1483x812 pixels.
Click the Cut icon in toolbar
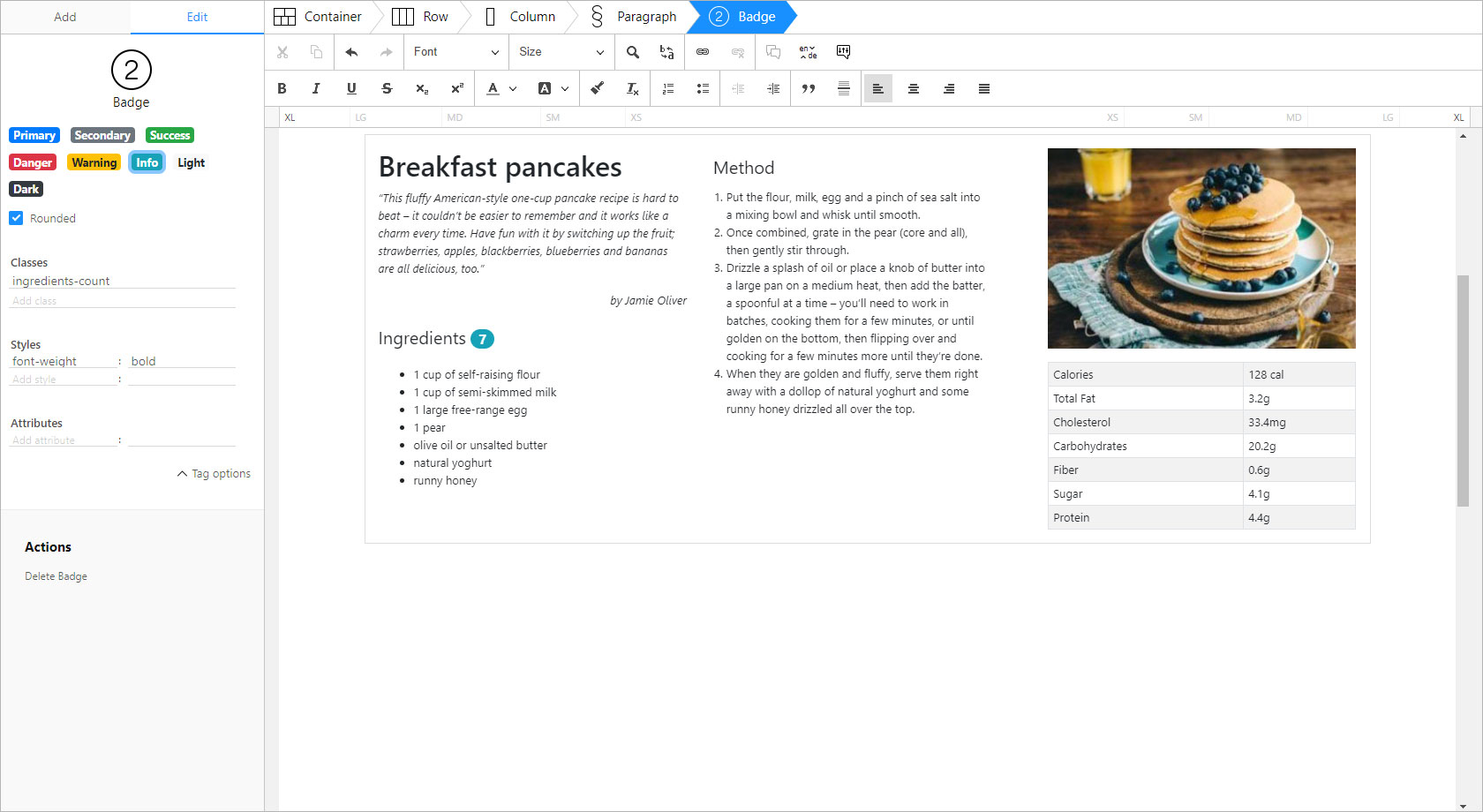coord(282,52)
